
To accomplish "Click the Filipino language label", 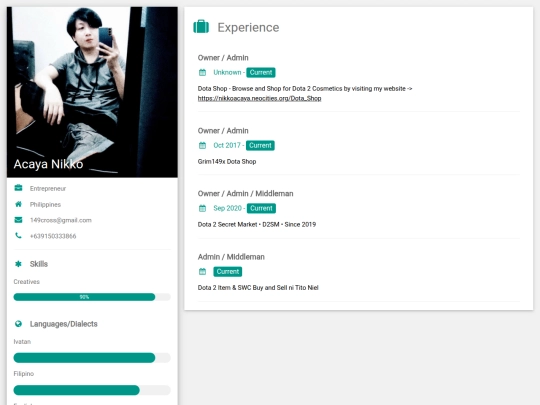I will tap(24, 374).
